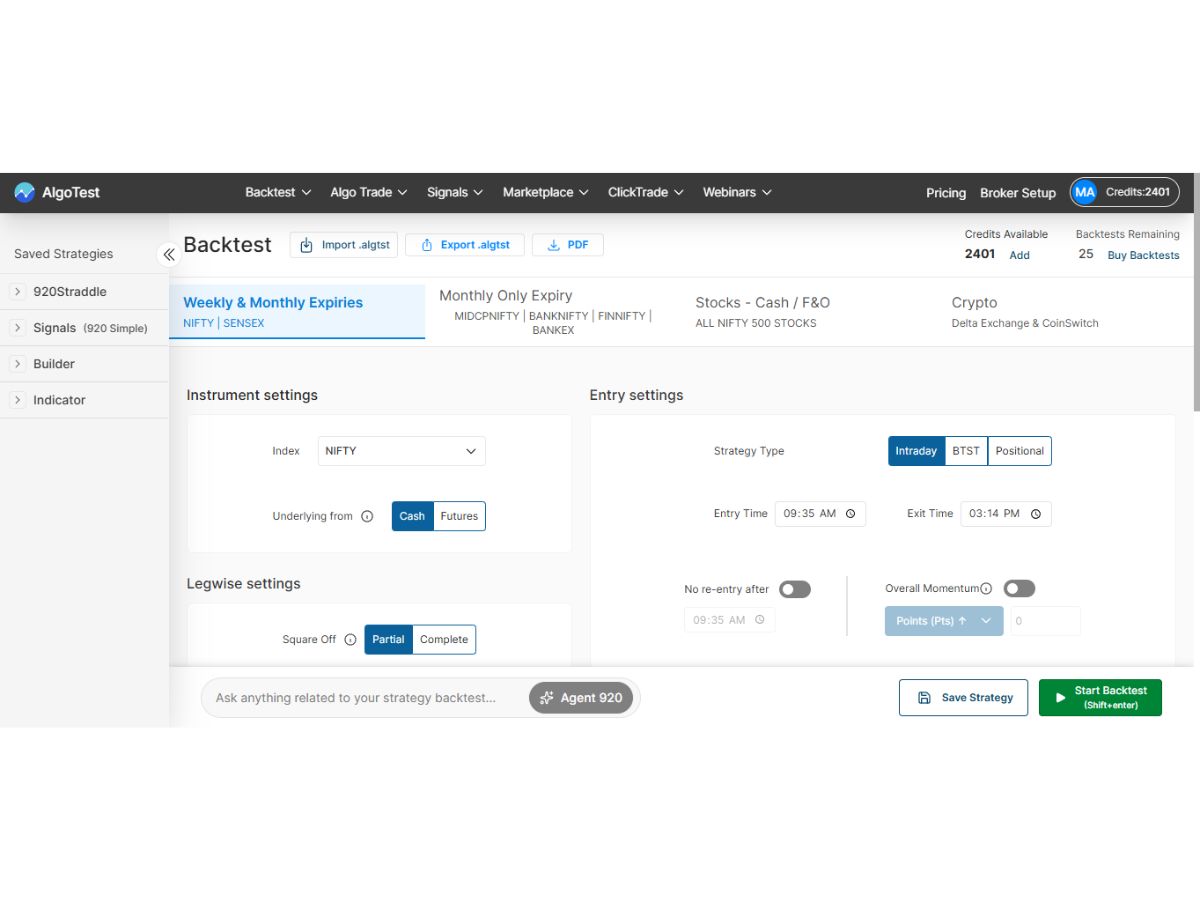Click the Buy Backtests link
This screenshot has width=1200, height=900.
click(x=1143, y=255)
